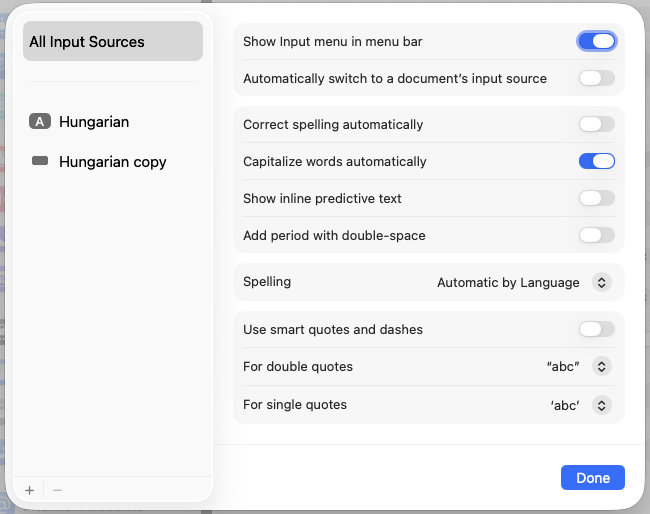Viewport: 650px width, 514px height.
Task: Click the minus icon to remove input source
Action: (57, 490)
